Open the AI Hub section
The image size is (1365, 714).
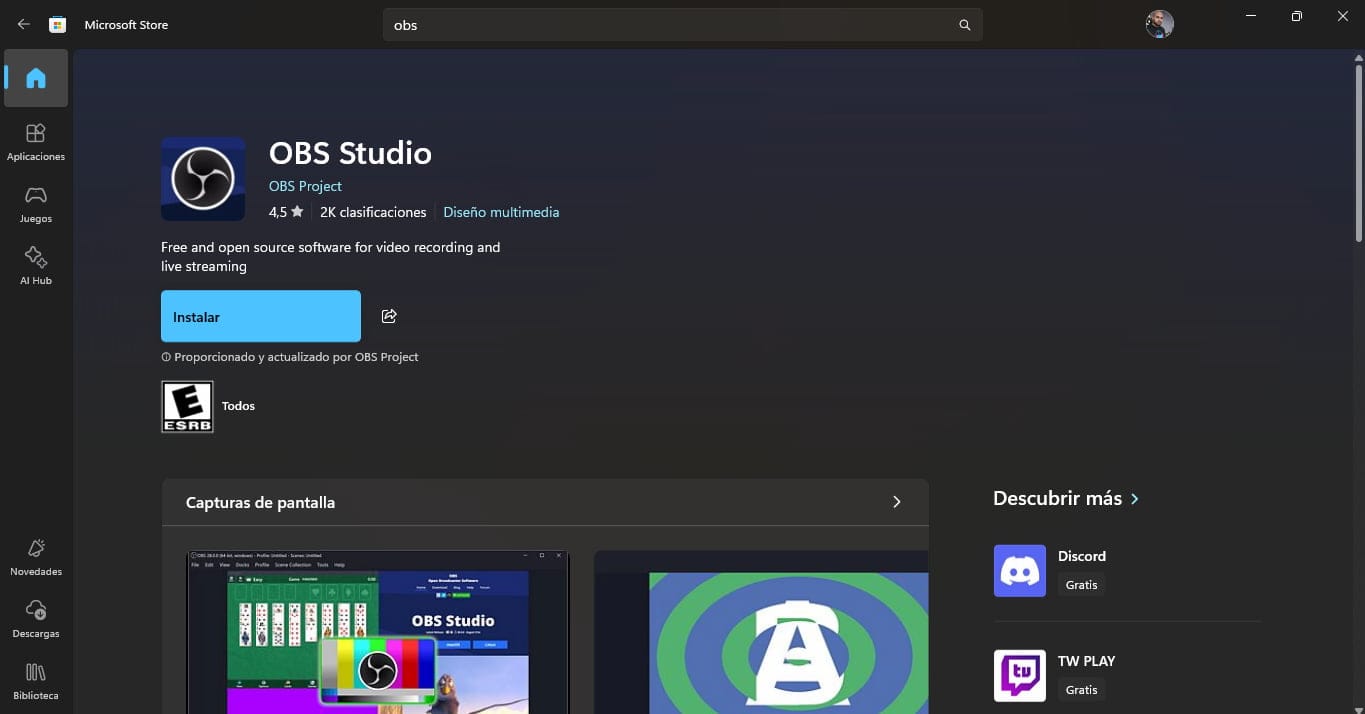tap(36, 266)
